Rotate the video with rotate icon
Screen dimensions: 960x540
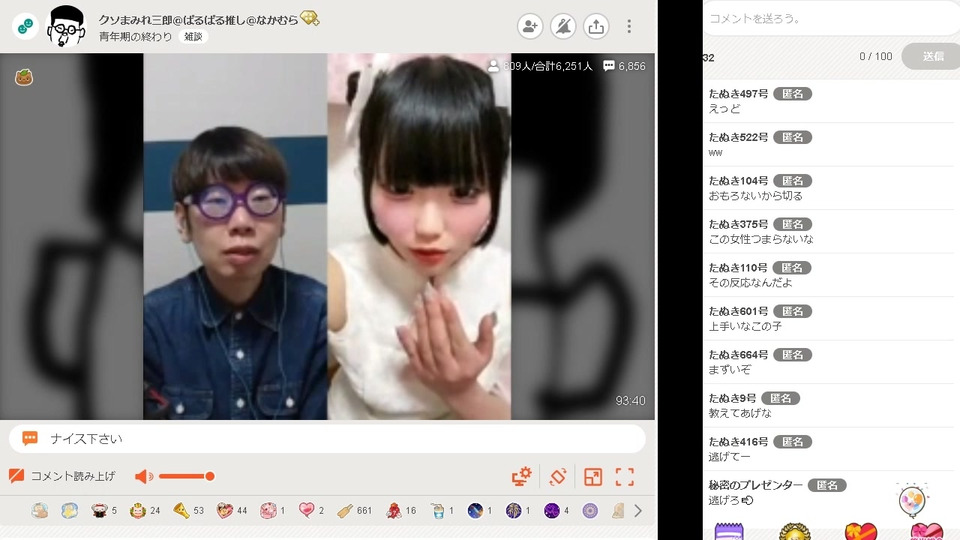tap(557, 476)
